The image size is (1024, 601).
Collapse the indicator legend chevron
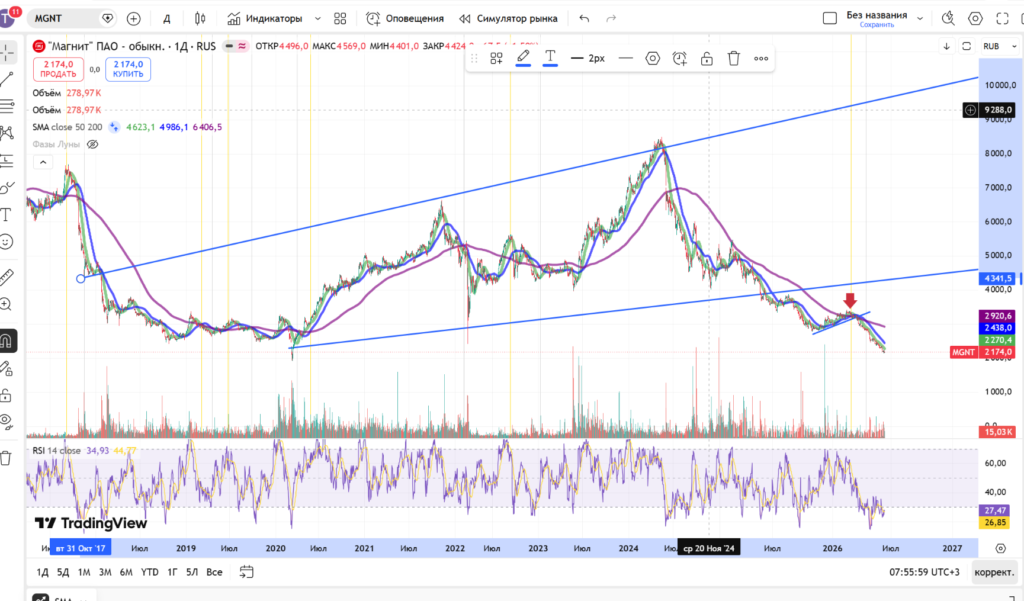[x=42, y=162]
